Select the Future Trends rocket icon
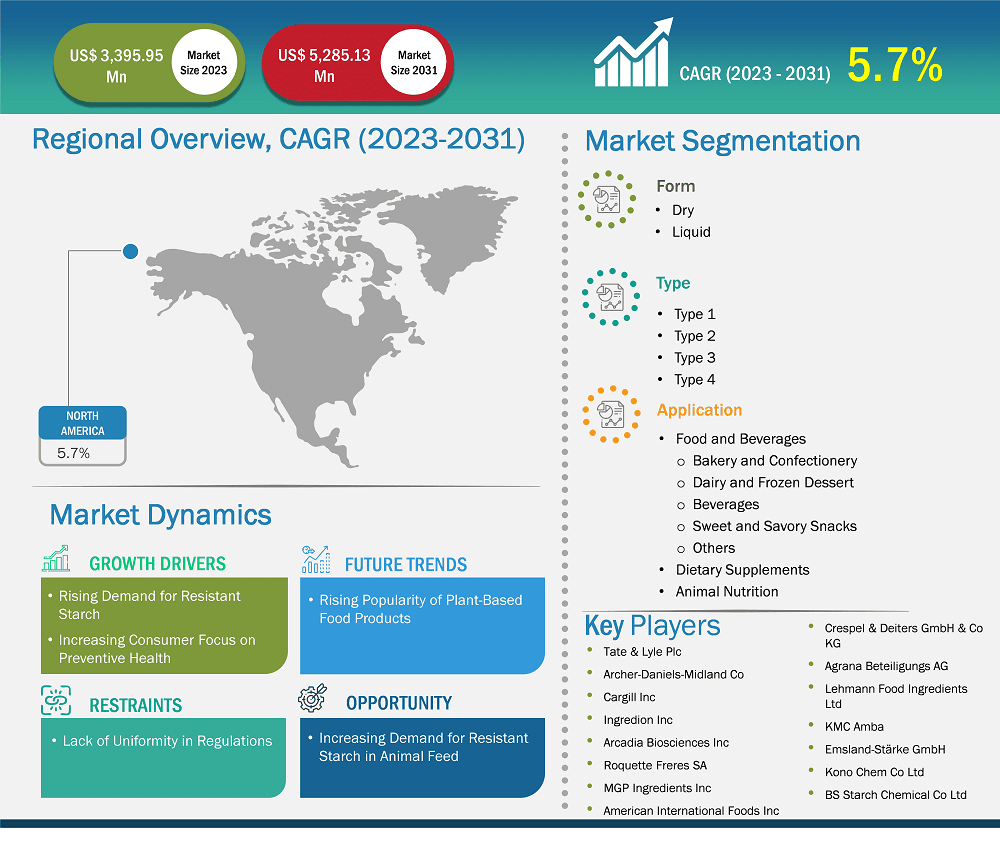The image size is (1000, 853). (x=316, y=558)
